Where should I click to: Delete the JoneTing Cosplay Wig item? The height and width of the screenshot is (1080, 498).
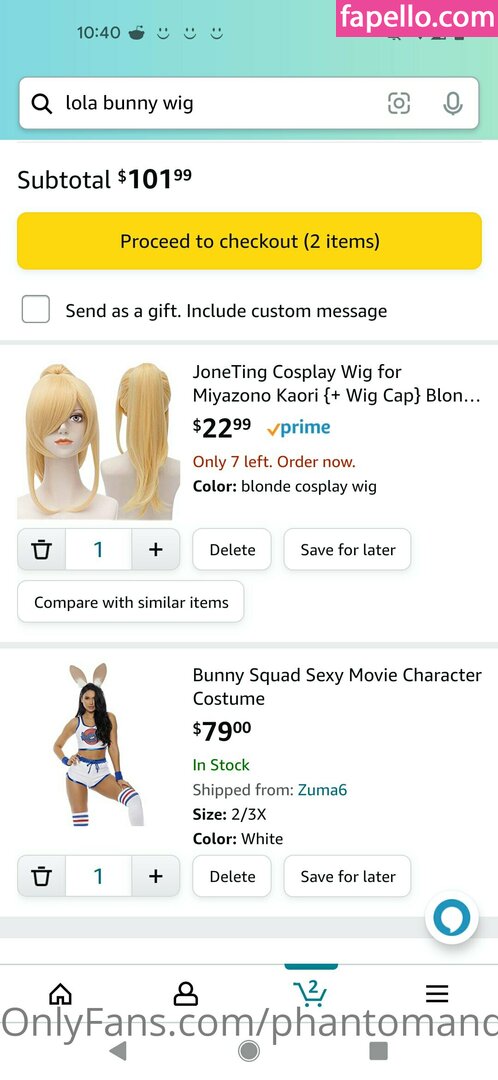pyautogui.click(x=232, y=550)
